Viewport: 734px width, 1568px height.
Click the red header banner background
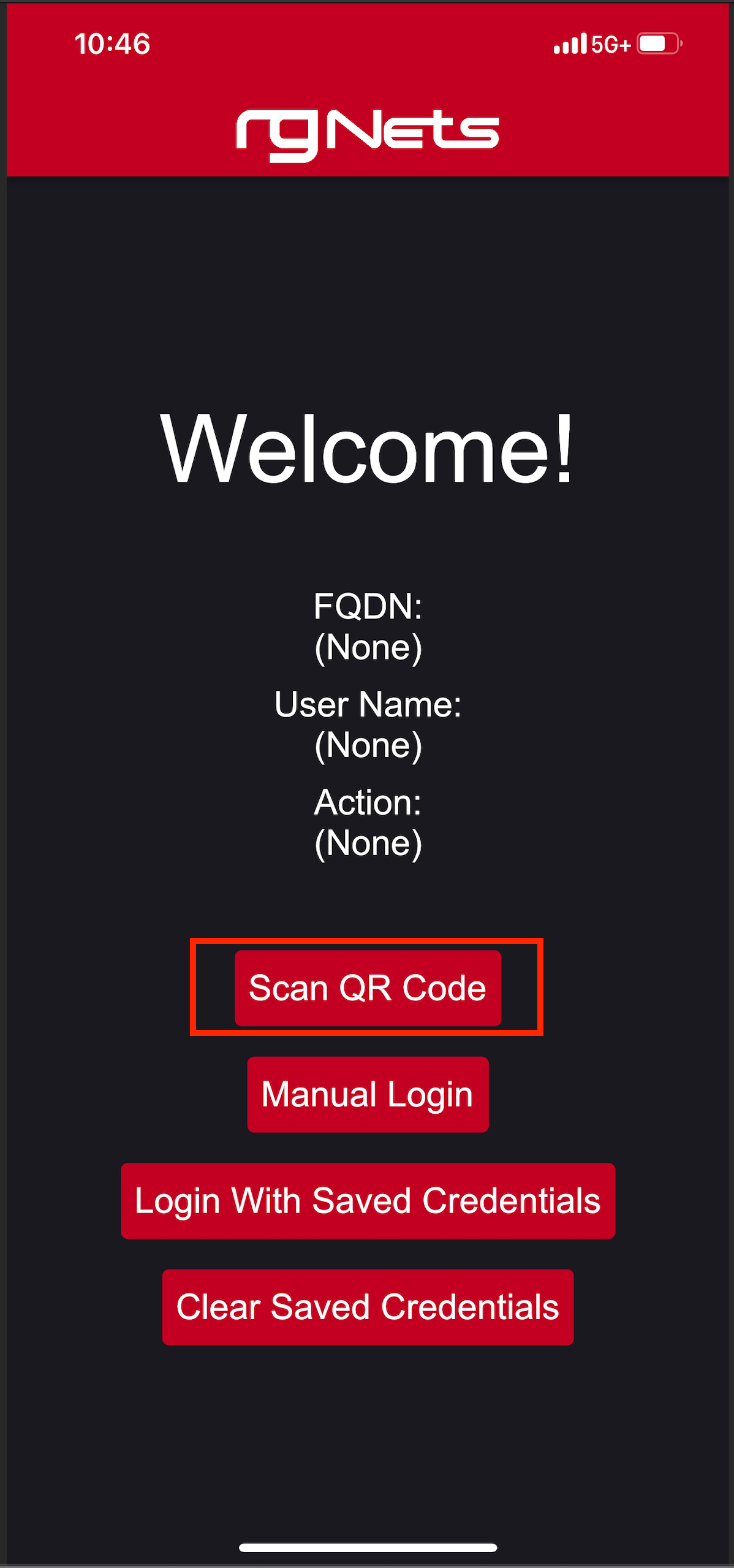tap(613, 123)
